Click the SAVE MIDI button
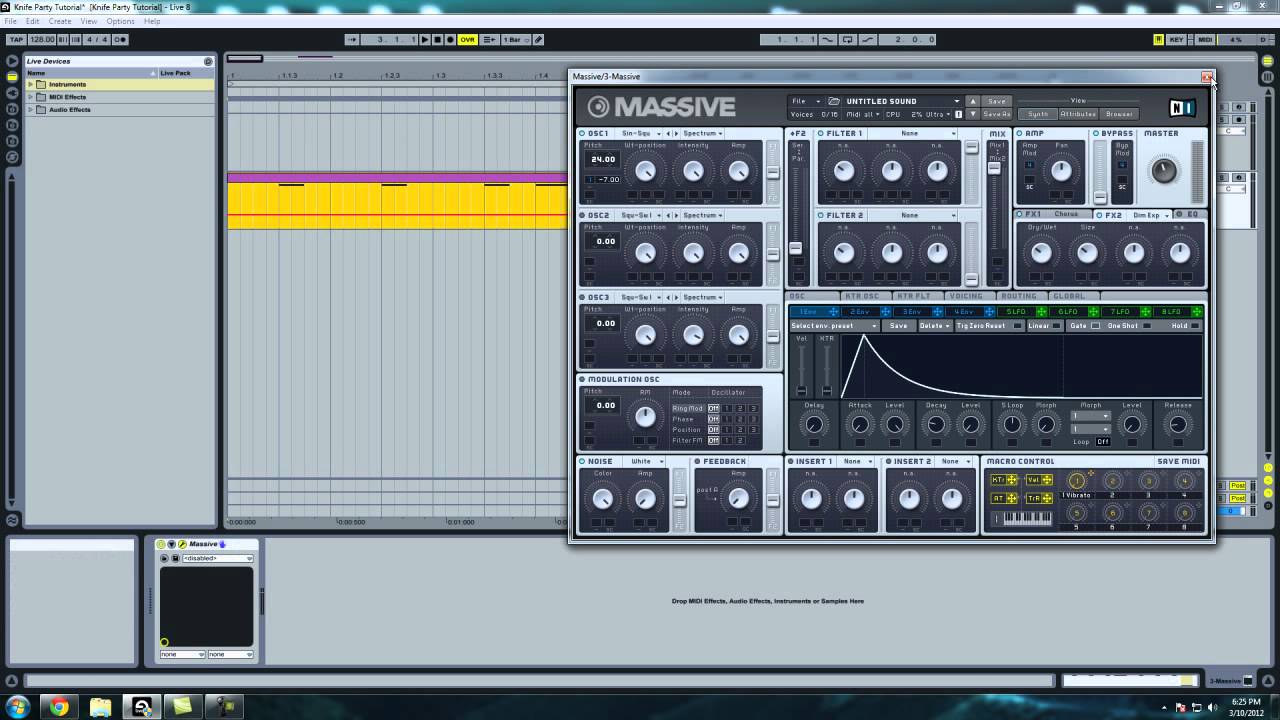 click(x=1178, y=462)
